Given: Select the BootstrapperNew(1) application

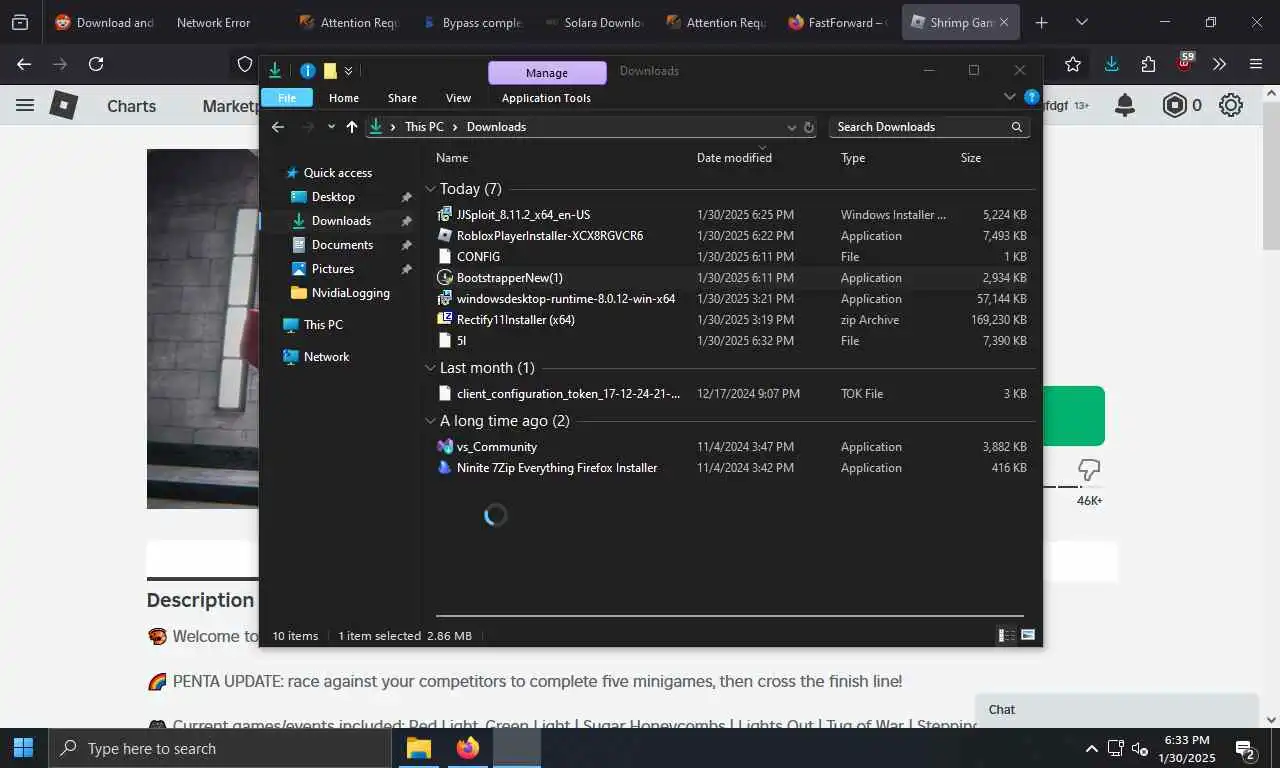Looking at the screenshot, I should (732, 278).
